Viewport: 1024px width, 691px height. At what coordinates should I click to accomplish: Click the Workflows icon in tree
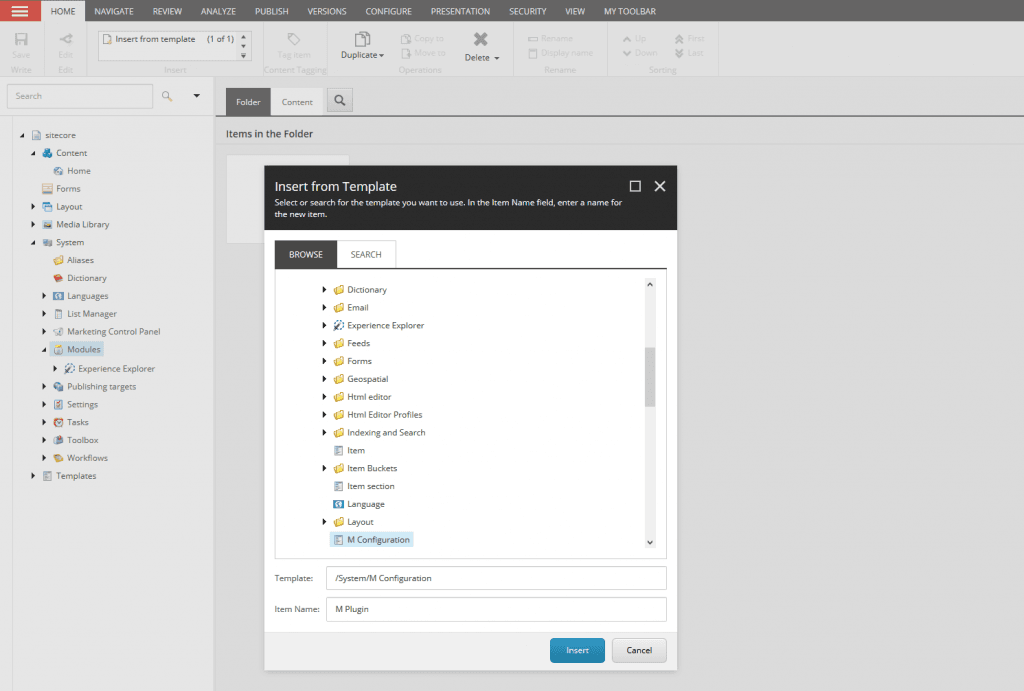58,458
